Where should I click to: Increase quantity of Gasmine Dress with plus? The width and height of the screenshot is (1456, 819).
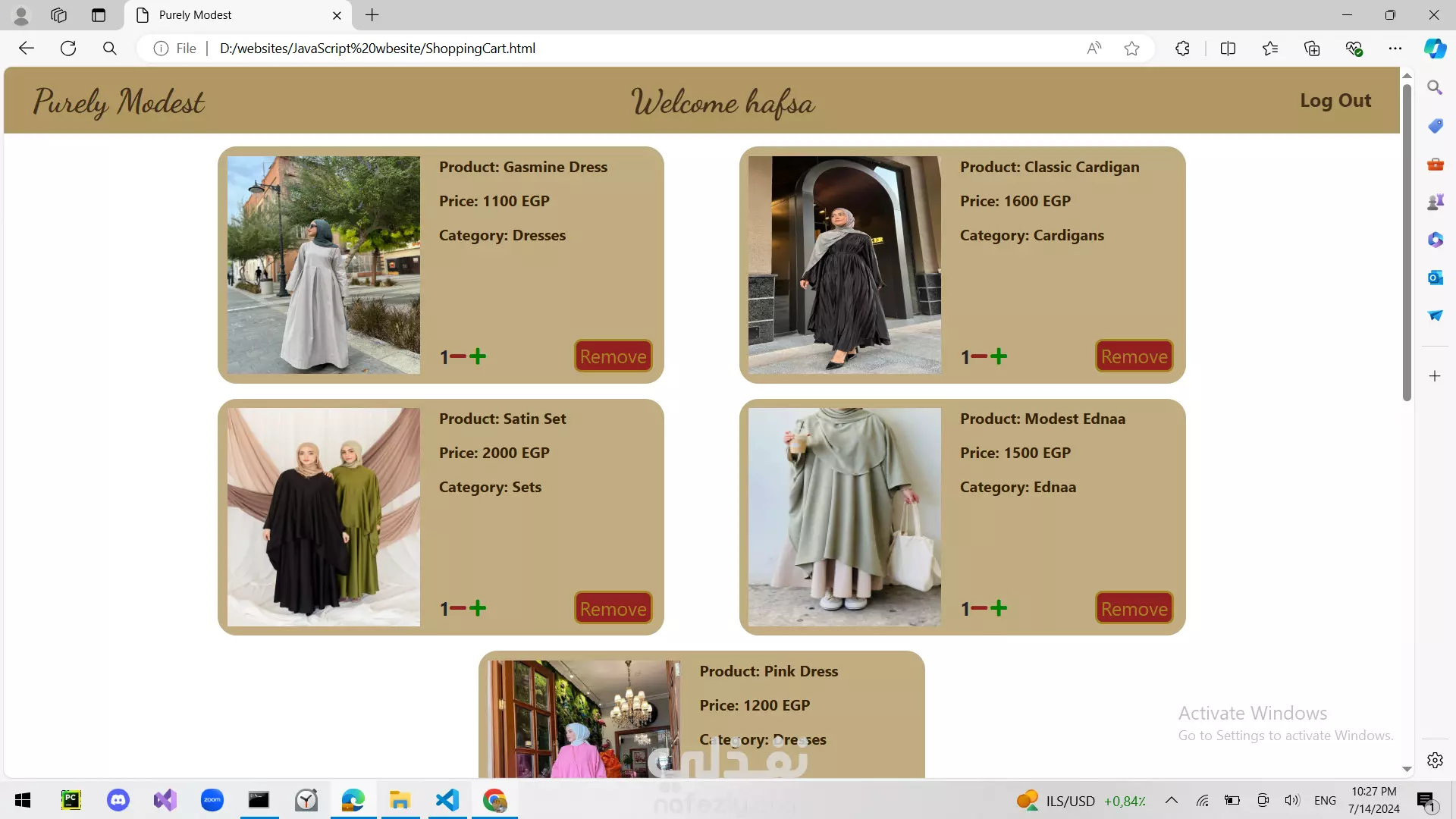(478, 356)
